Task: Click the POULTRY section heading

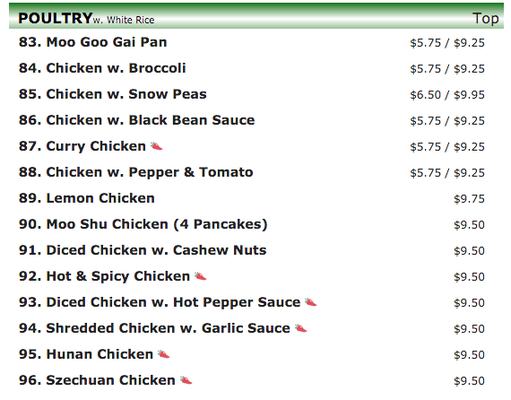Action: click(x=55, y=18)
